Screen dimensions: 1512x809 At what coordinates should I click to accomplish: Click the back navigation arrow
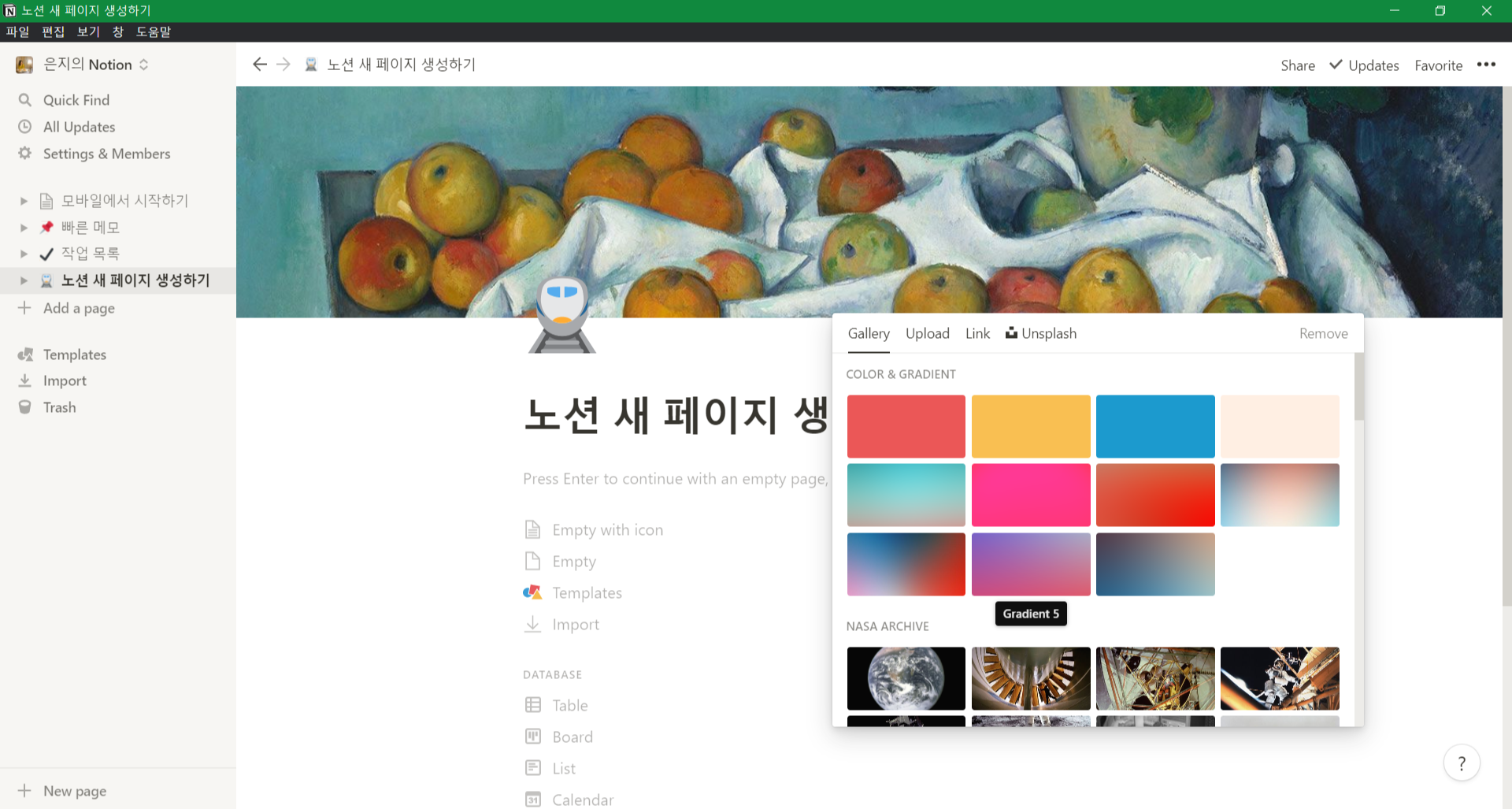259,65
